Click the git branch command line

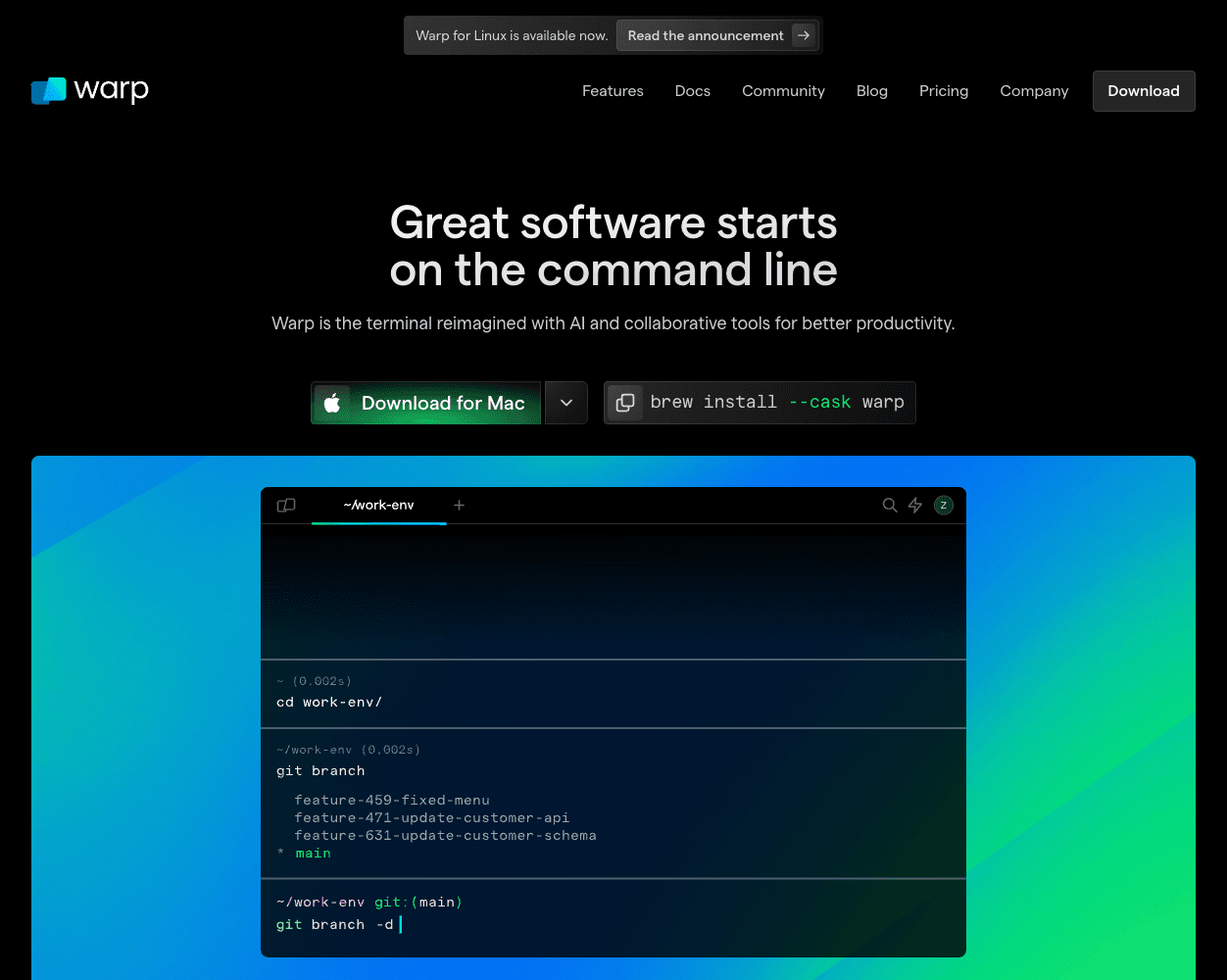click(320, 771)
